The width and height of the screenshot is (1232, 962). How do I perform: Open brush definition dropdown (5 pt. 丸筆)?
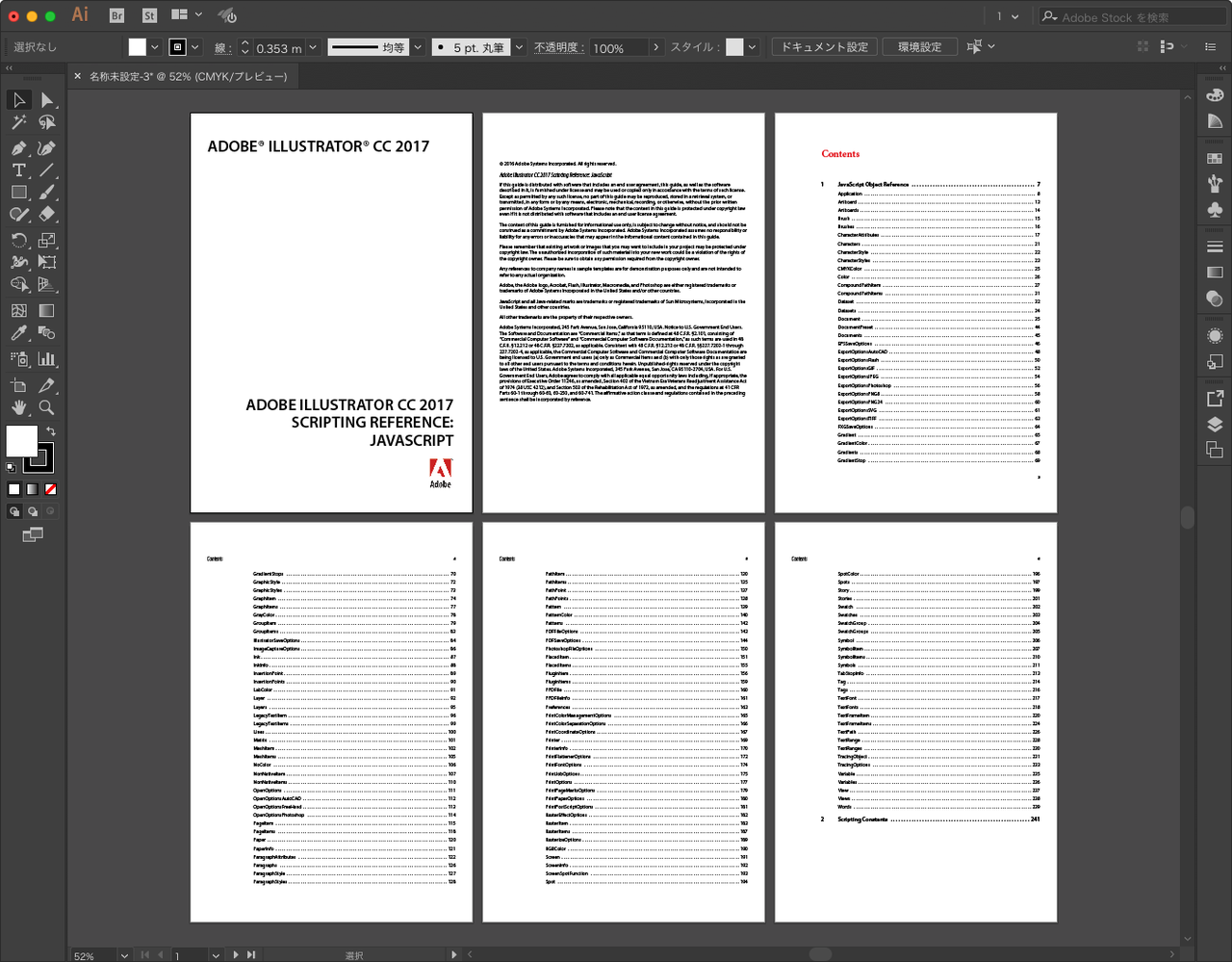pyautogui.click(x=519, y=47)
